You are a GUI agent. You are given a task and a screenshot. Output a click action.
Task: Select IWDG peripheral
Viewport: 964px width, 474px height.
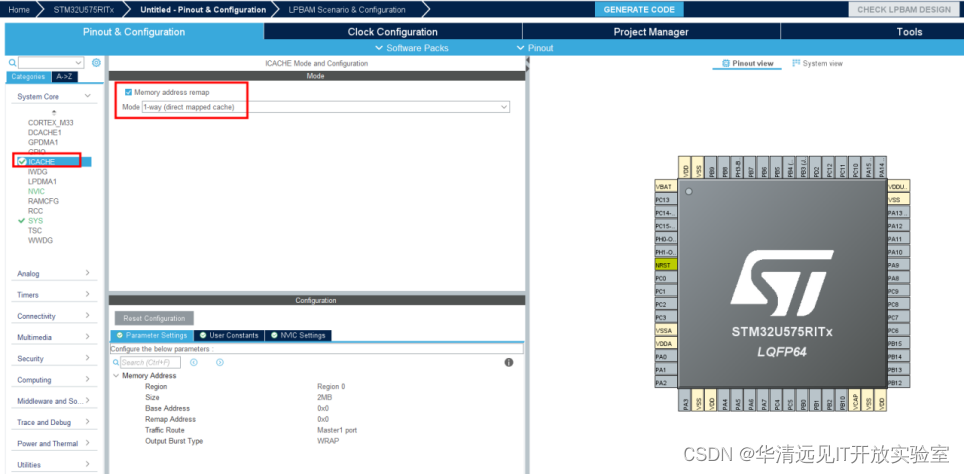[38, 172]
